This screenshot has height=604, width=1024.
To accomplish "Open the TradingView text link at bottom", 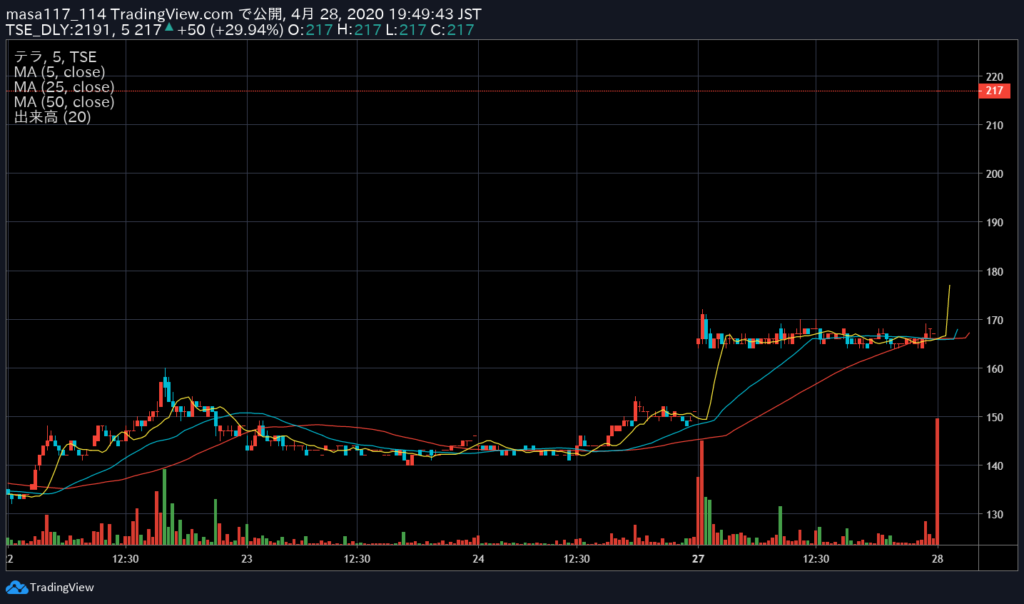I will tap(62, 587).
